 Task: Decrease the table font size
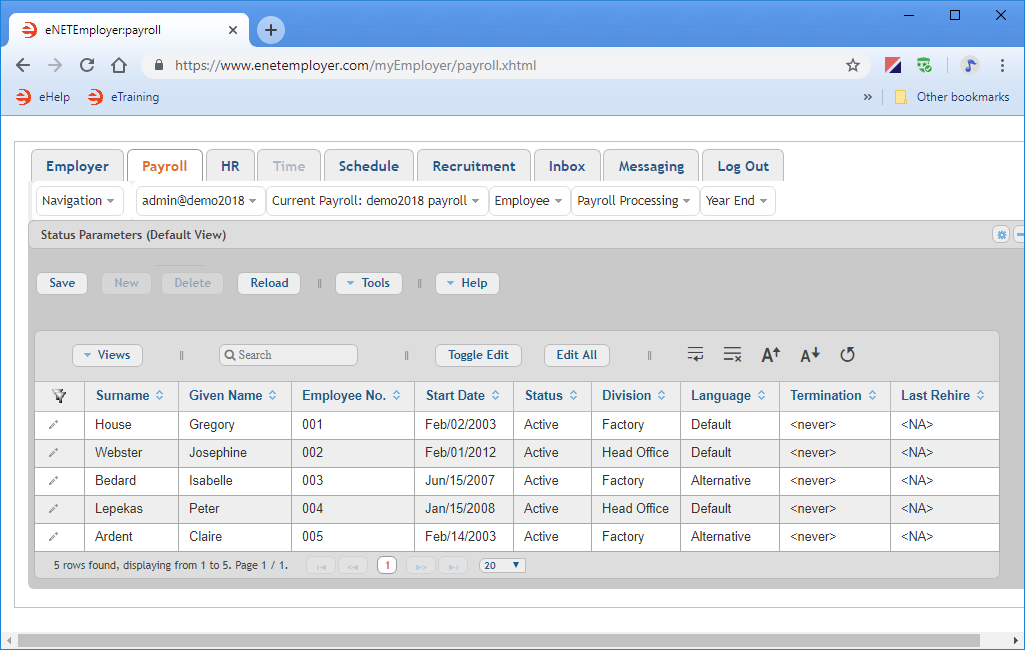tap(809, 355)
